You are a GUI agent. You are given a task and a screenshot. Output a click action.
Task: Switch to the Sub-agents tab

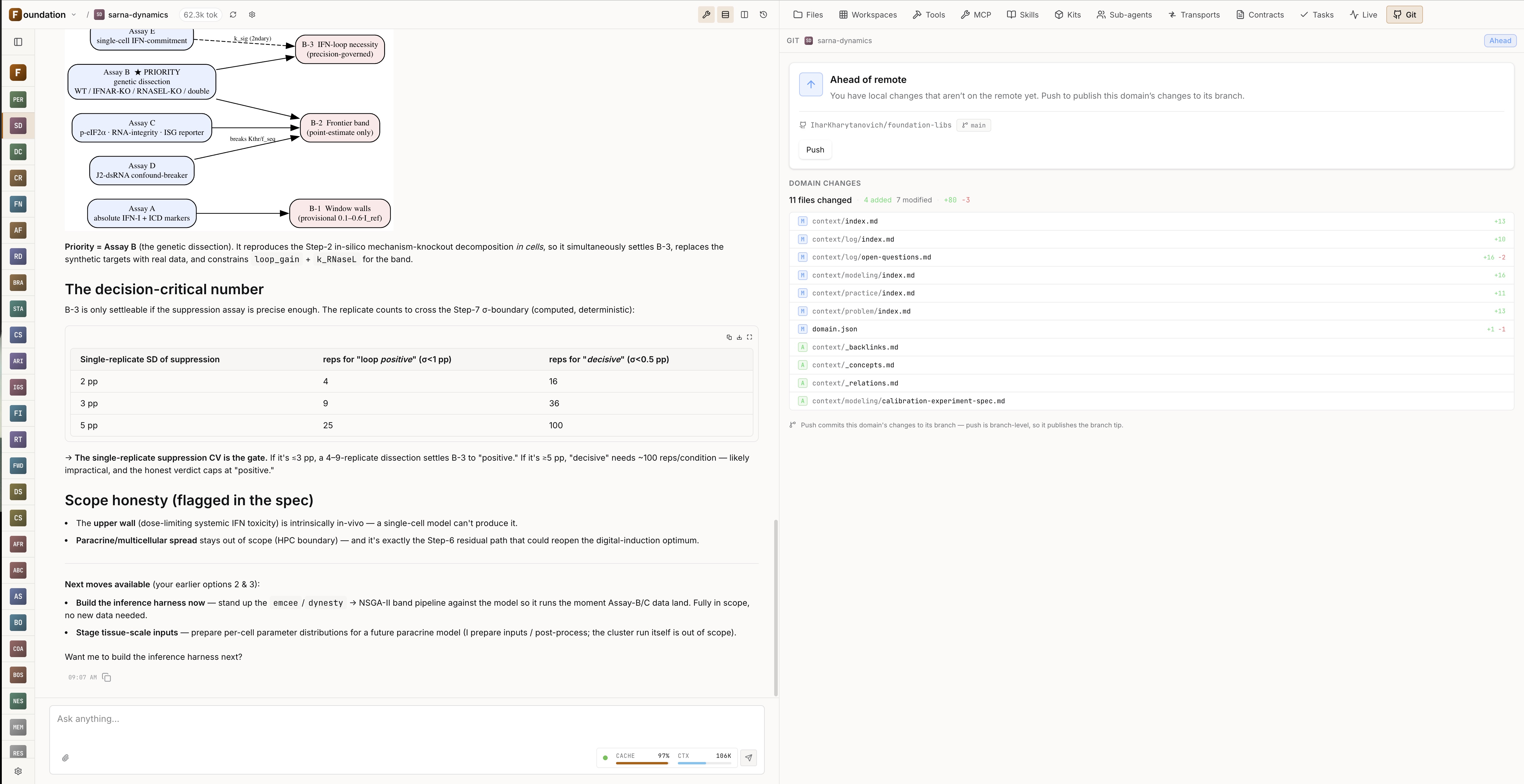1124,15
